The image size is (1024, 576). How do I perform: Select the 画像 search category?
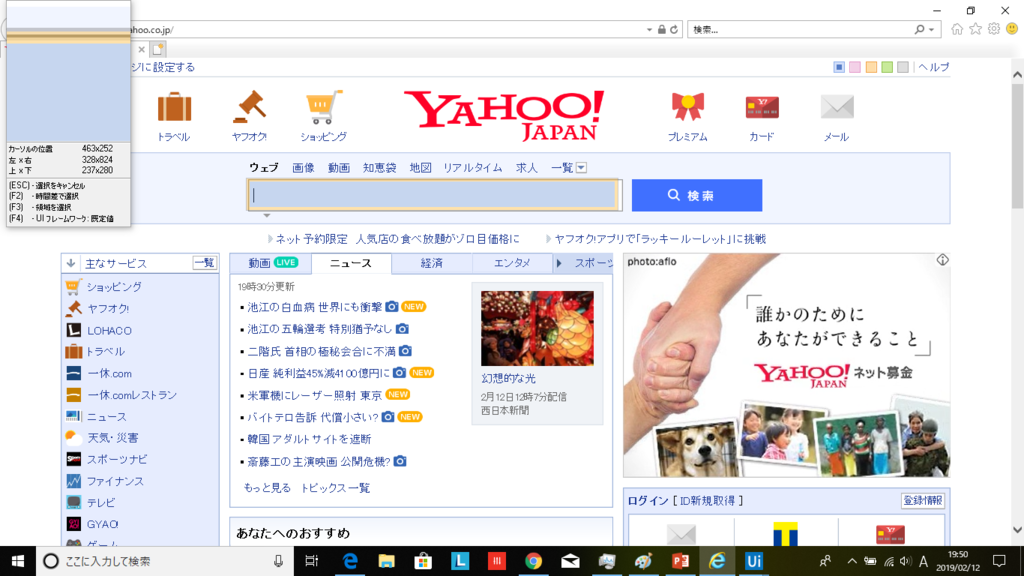point(303,168)
